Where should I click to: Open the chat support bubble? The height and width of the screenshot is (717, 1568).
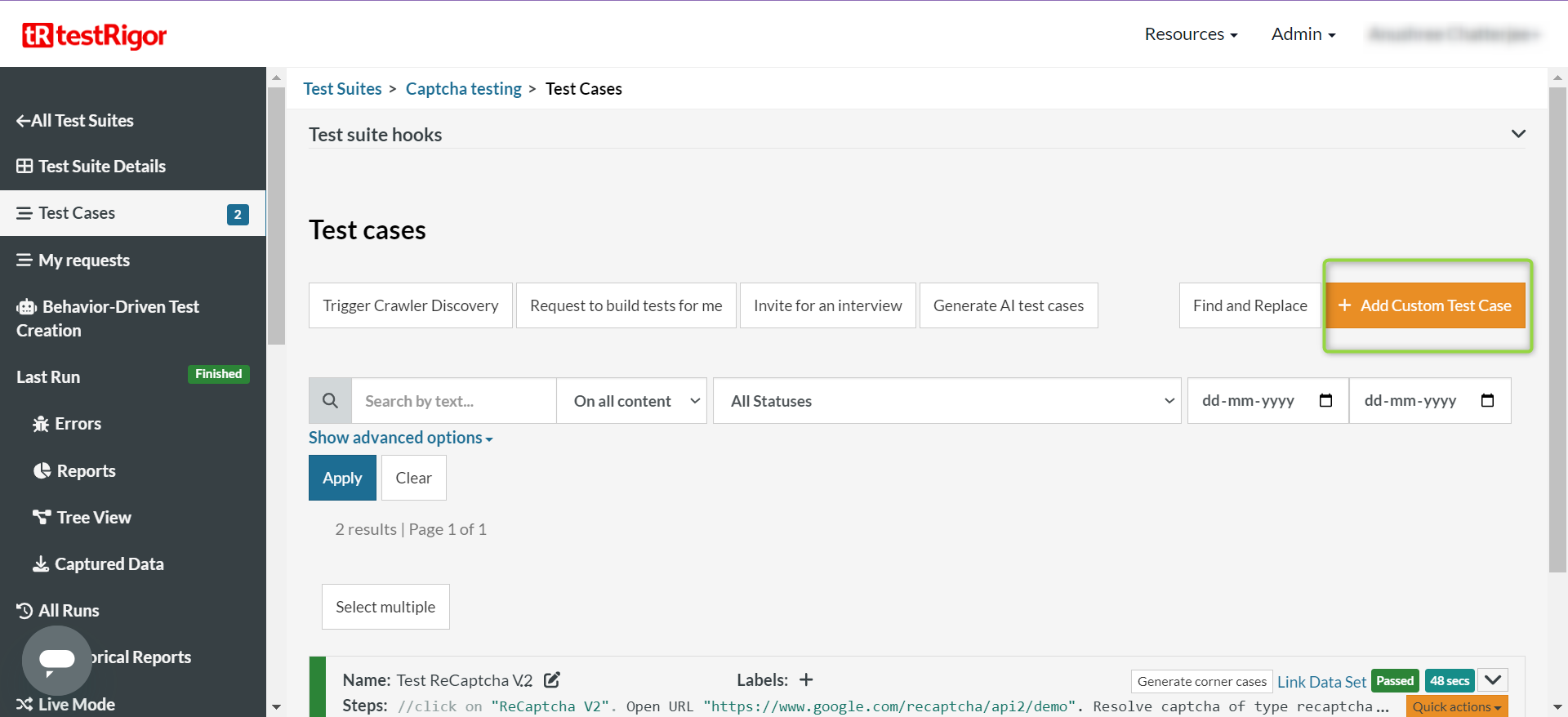56,660
